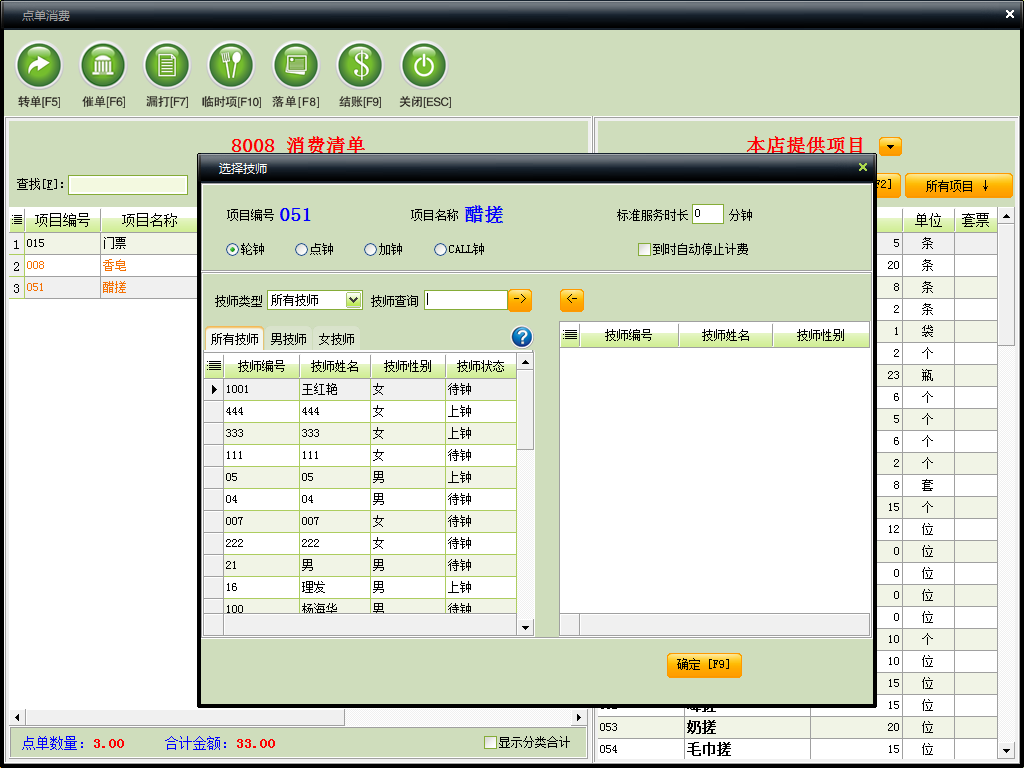Select technician row 王红艳
The height and width of the screenshot is (768, 1024).
(x=360, y=389)
